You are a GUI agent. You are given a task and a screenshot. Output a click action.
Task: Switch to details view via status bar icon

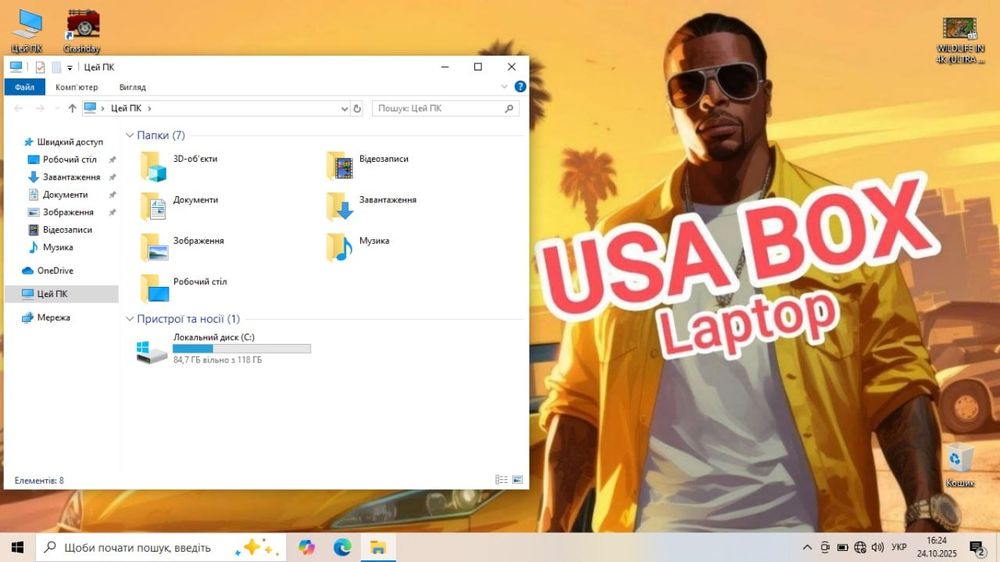[501, 480]
